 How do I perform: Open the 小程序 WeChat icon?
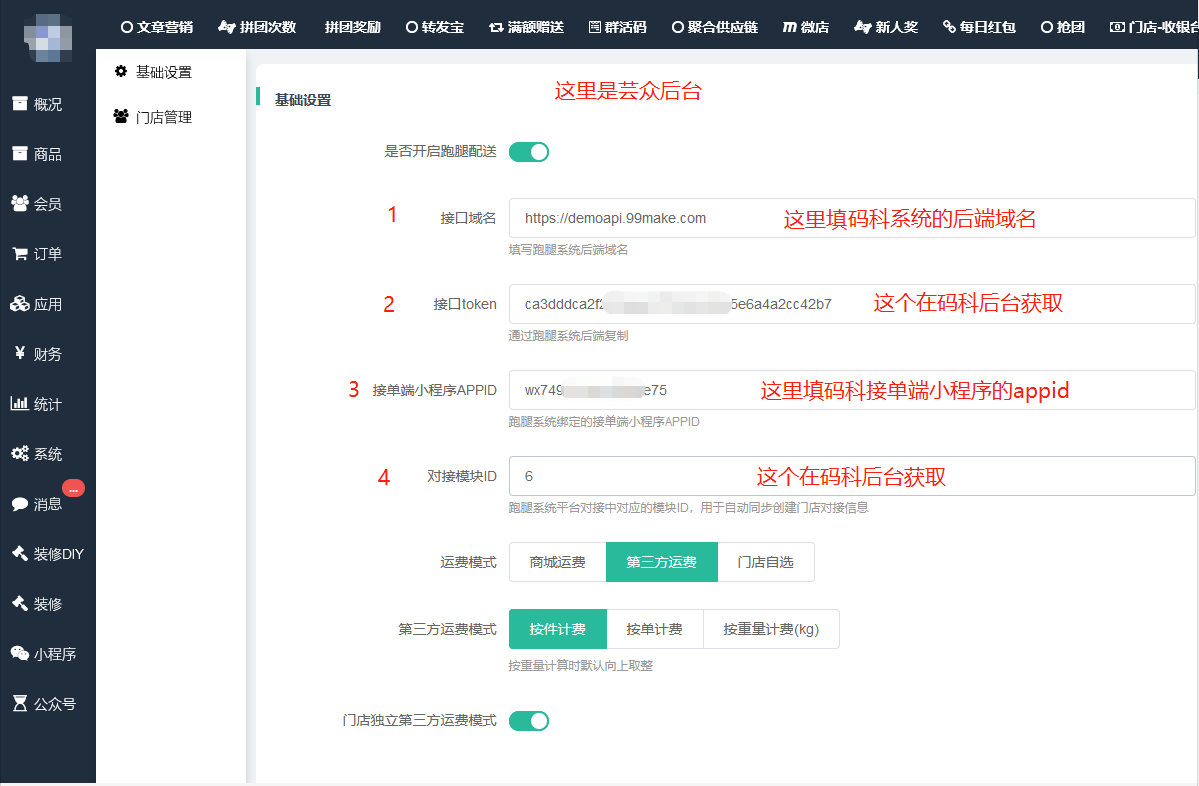(x=20, y=654)
